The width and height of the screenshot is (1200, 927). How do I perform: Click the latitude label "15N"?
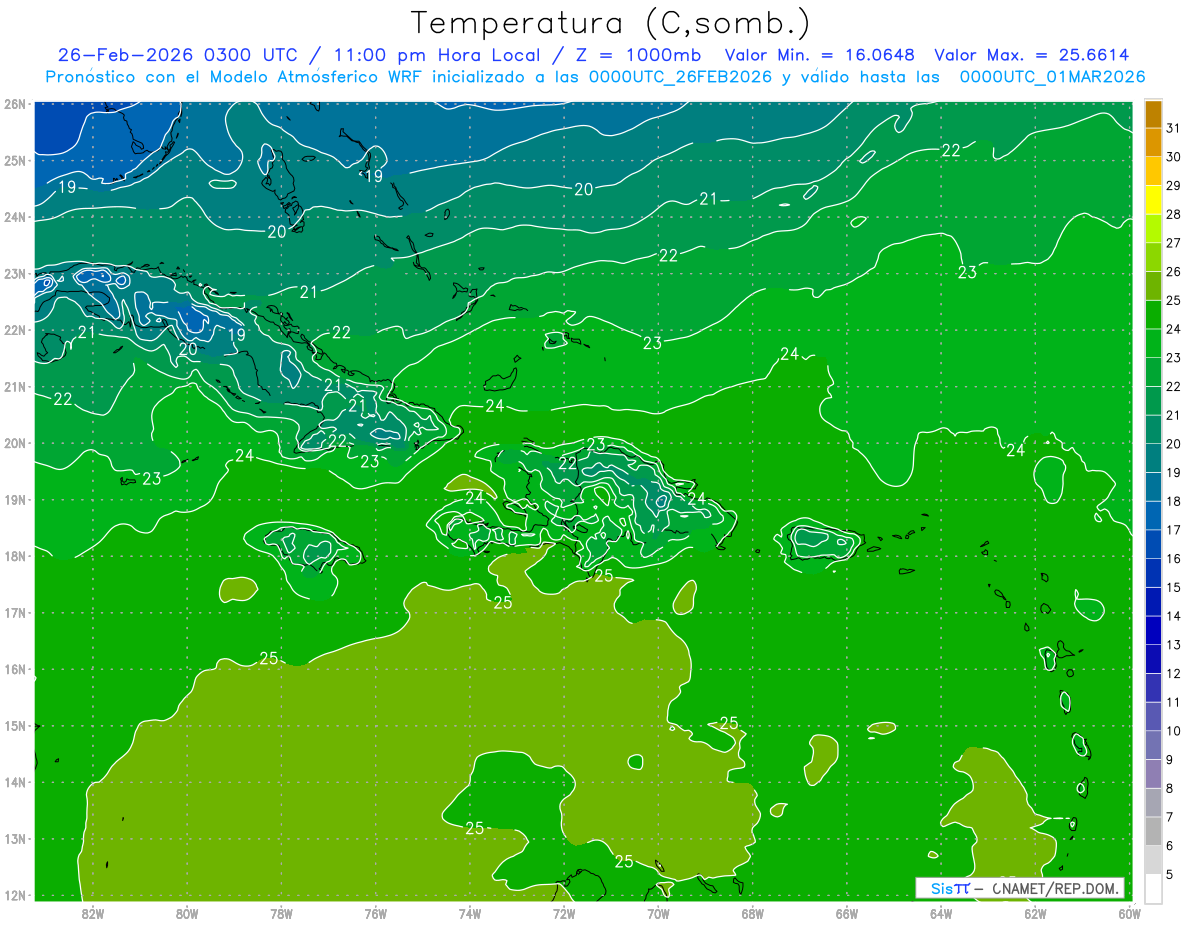pos(14,726)
